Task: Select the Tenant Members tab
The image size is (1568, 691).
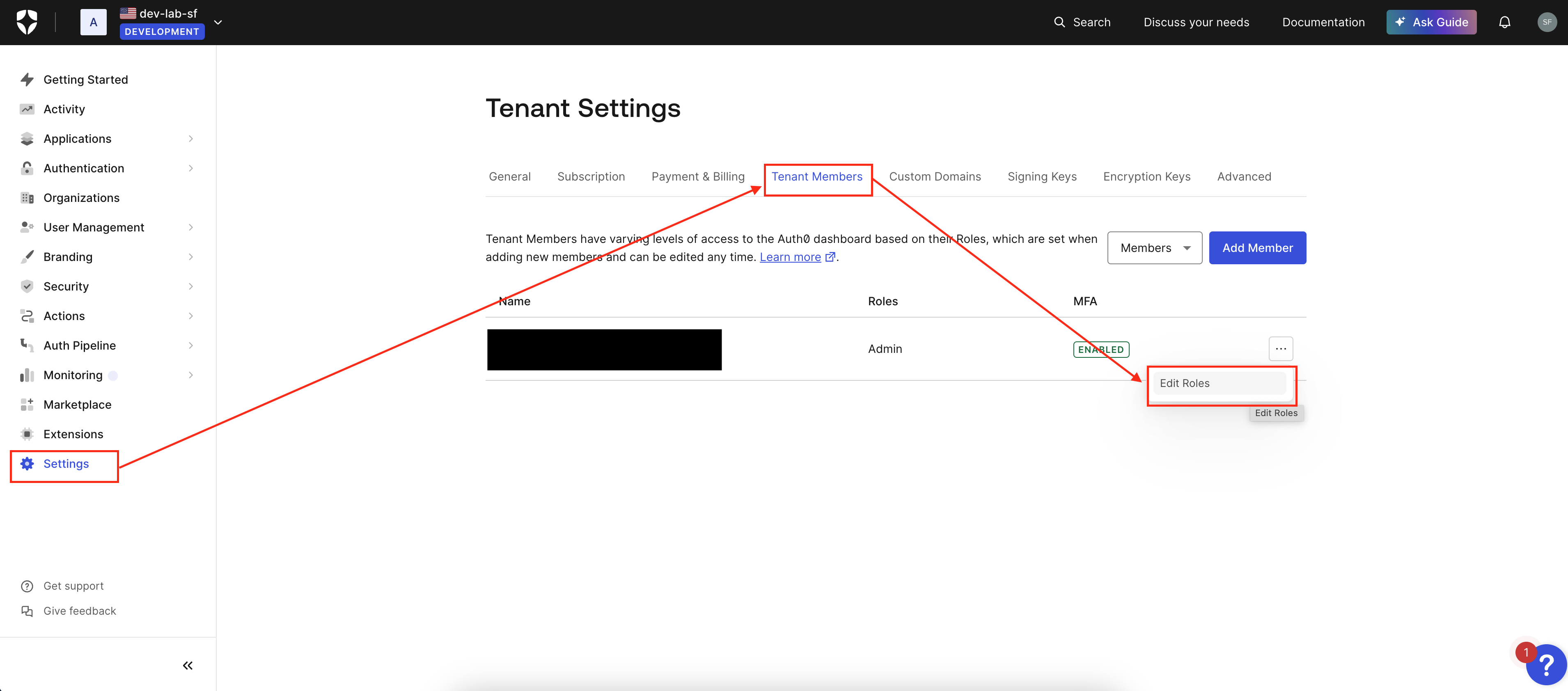Action: (817, 176)
